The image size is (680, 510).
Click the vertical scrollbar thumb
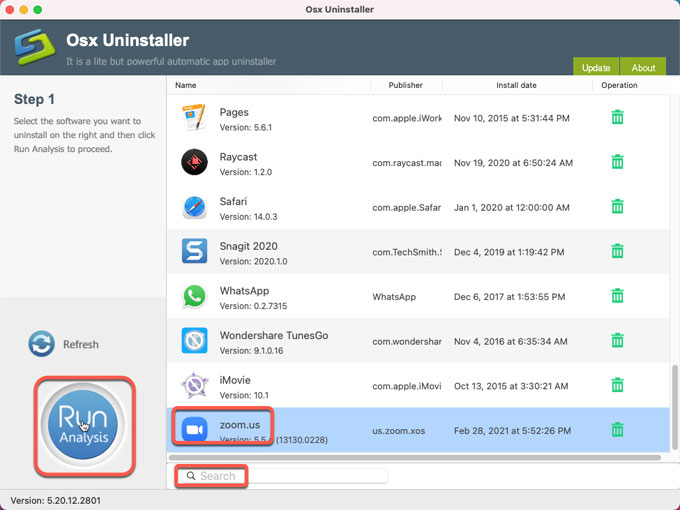[x=674, y=408]
